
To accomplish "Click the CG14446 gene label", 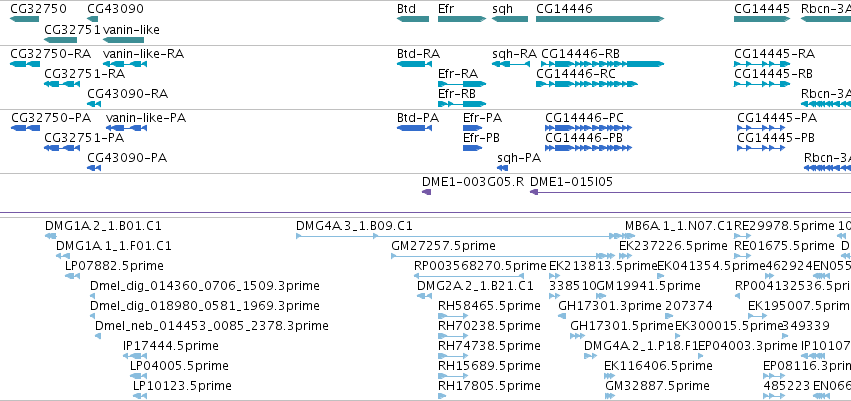I will [564, 9].
